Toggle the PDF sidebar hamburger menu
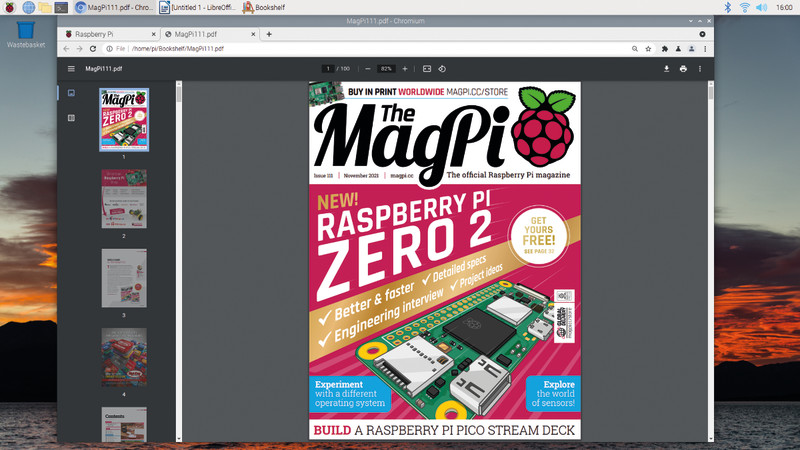The width and height of the screenshot is (800, 450). [x=71, y=68]
